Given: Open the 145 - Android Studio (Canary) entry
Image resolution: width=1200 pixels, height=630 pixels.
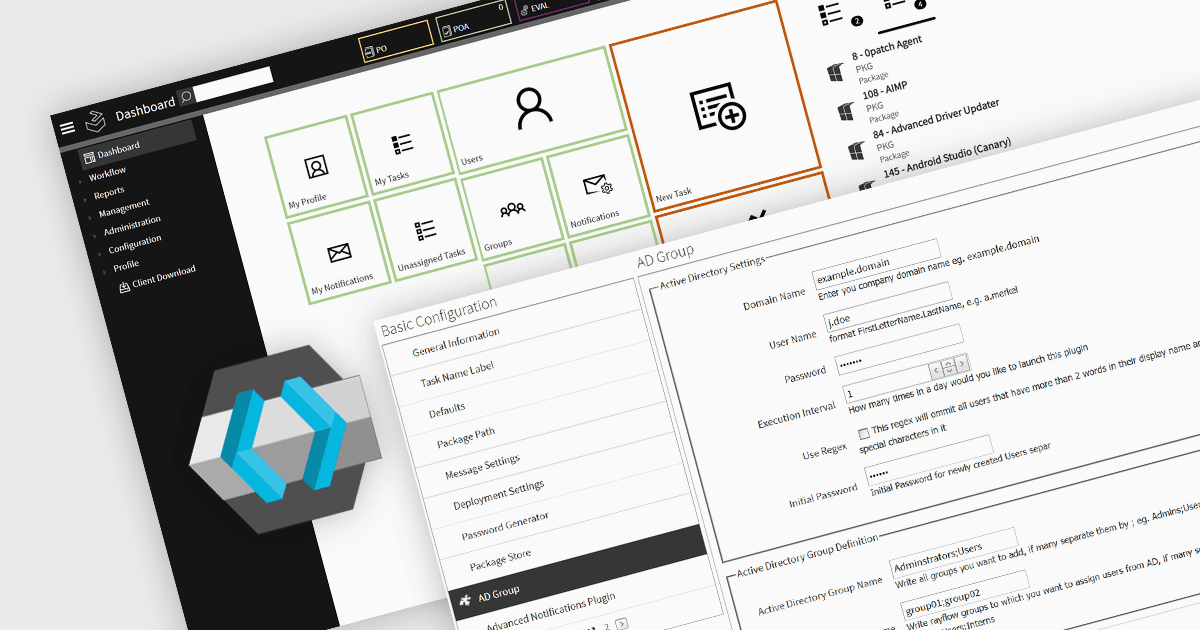Looking at the screenshot, I should click(947, 158).
